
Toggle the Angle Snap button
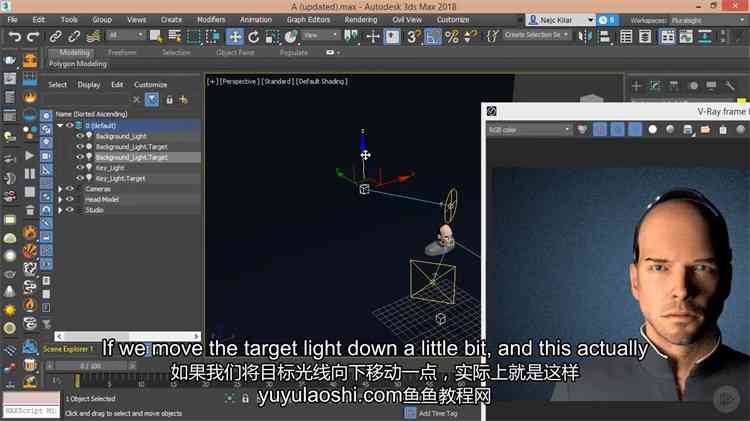click(432, 36)
